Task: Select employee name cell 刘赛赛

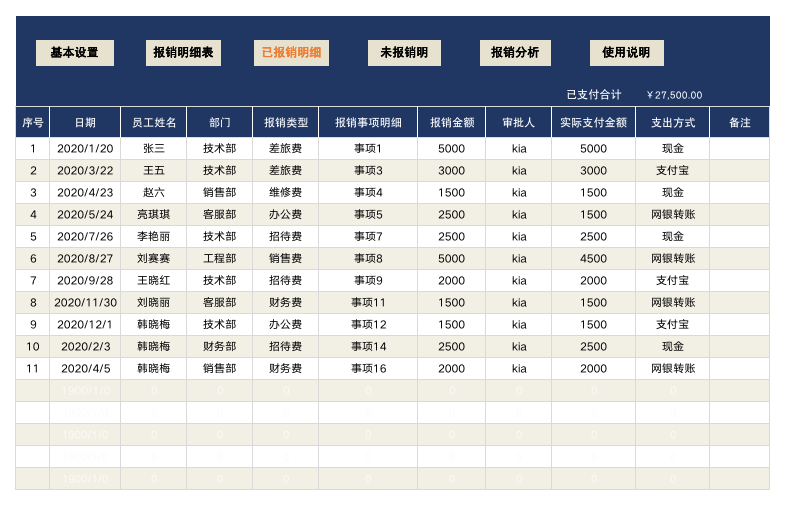Action: tap(154, 259)
